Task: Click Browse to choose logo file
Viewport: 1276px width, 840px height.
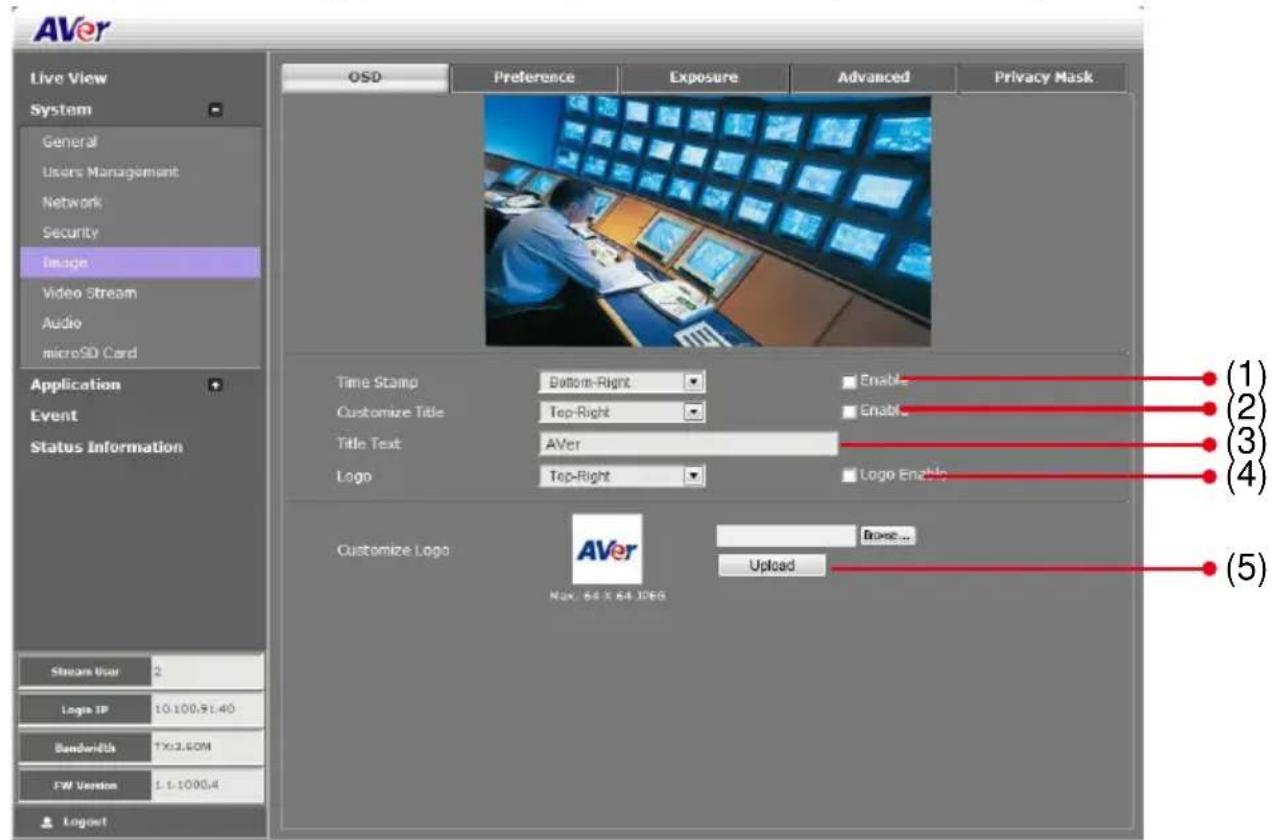Action: click(x=887, y=536)
